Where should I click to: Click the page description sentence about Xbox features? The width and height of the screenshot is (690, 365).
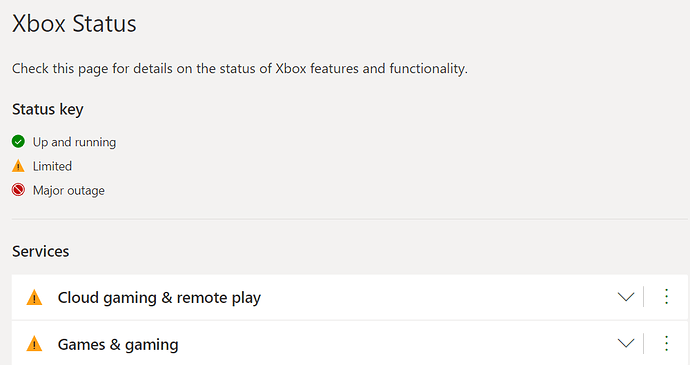(240, 69)
